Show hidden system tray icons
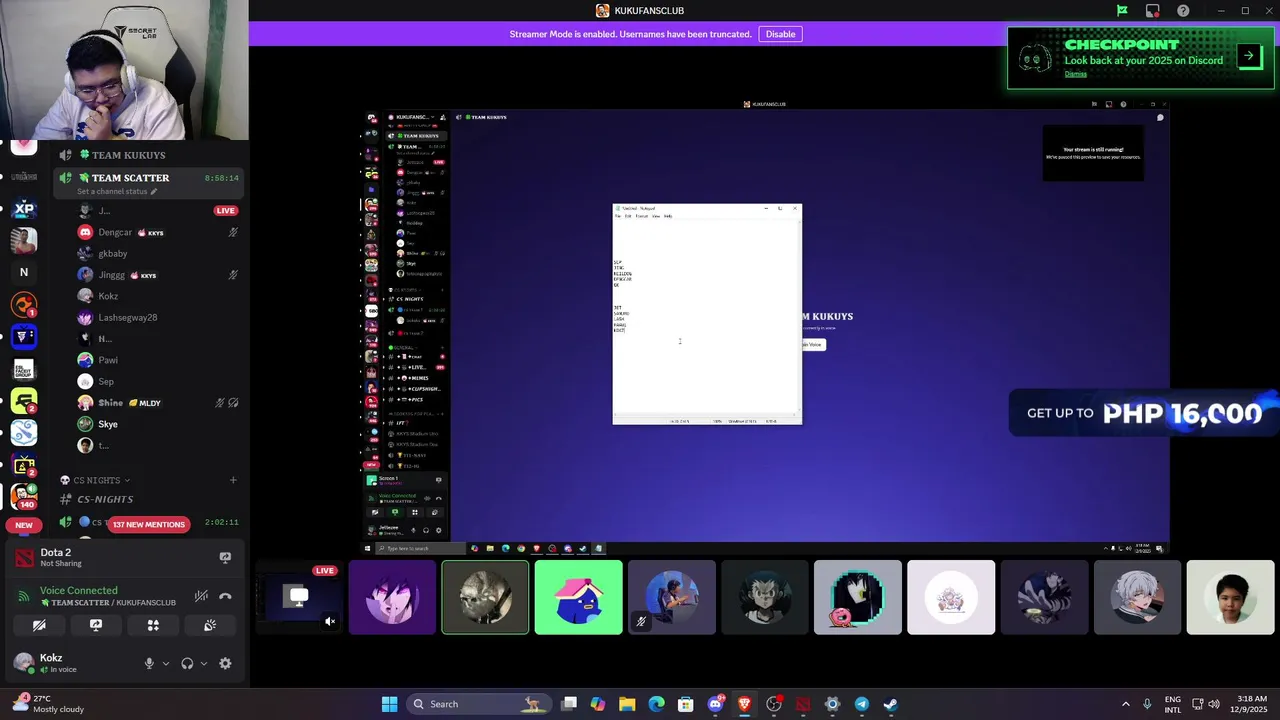 click(1125, 704)
